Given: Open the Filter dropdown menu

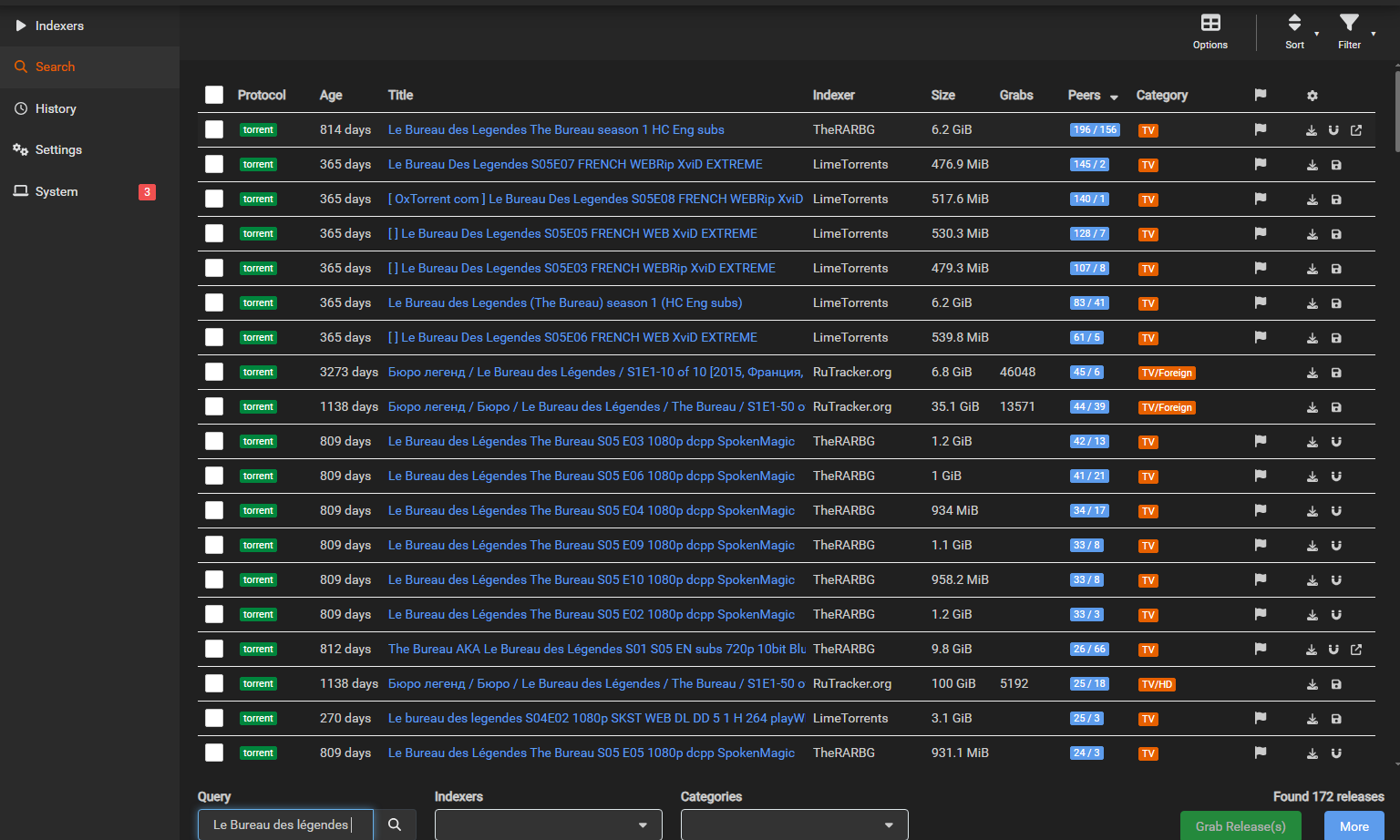Looking at the screenshot, I should [1350, 31].
